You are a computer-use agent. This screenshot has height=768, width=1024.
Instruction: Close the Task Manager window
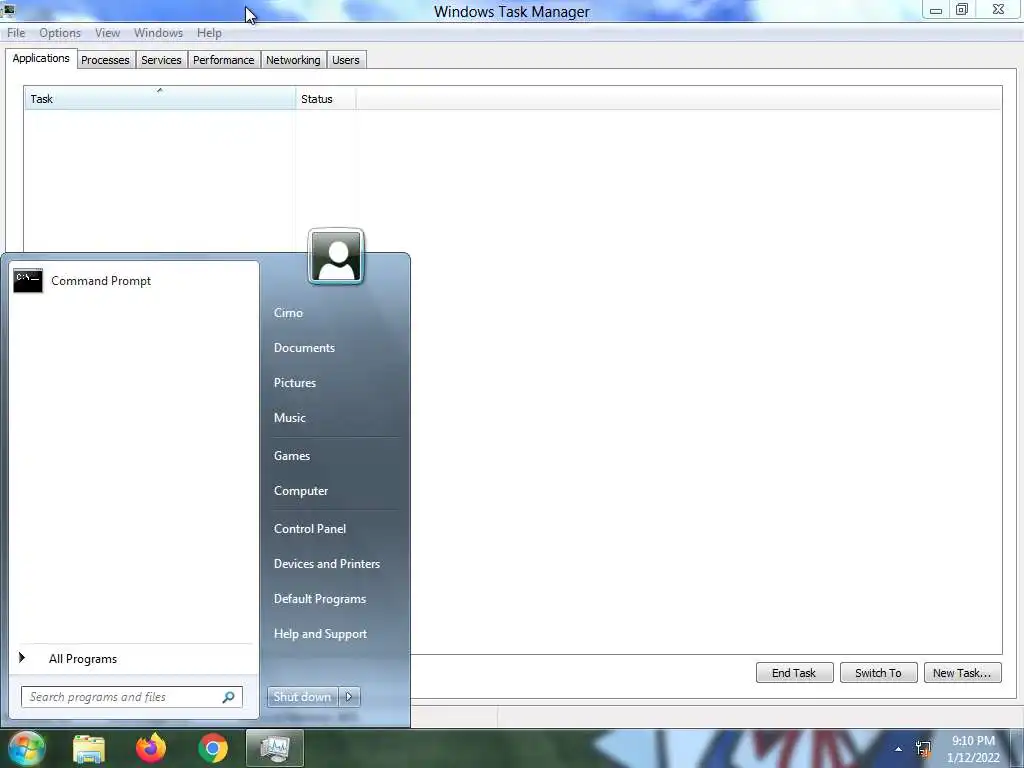(x=999, y=10)
